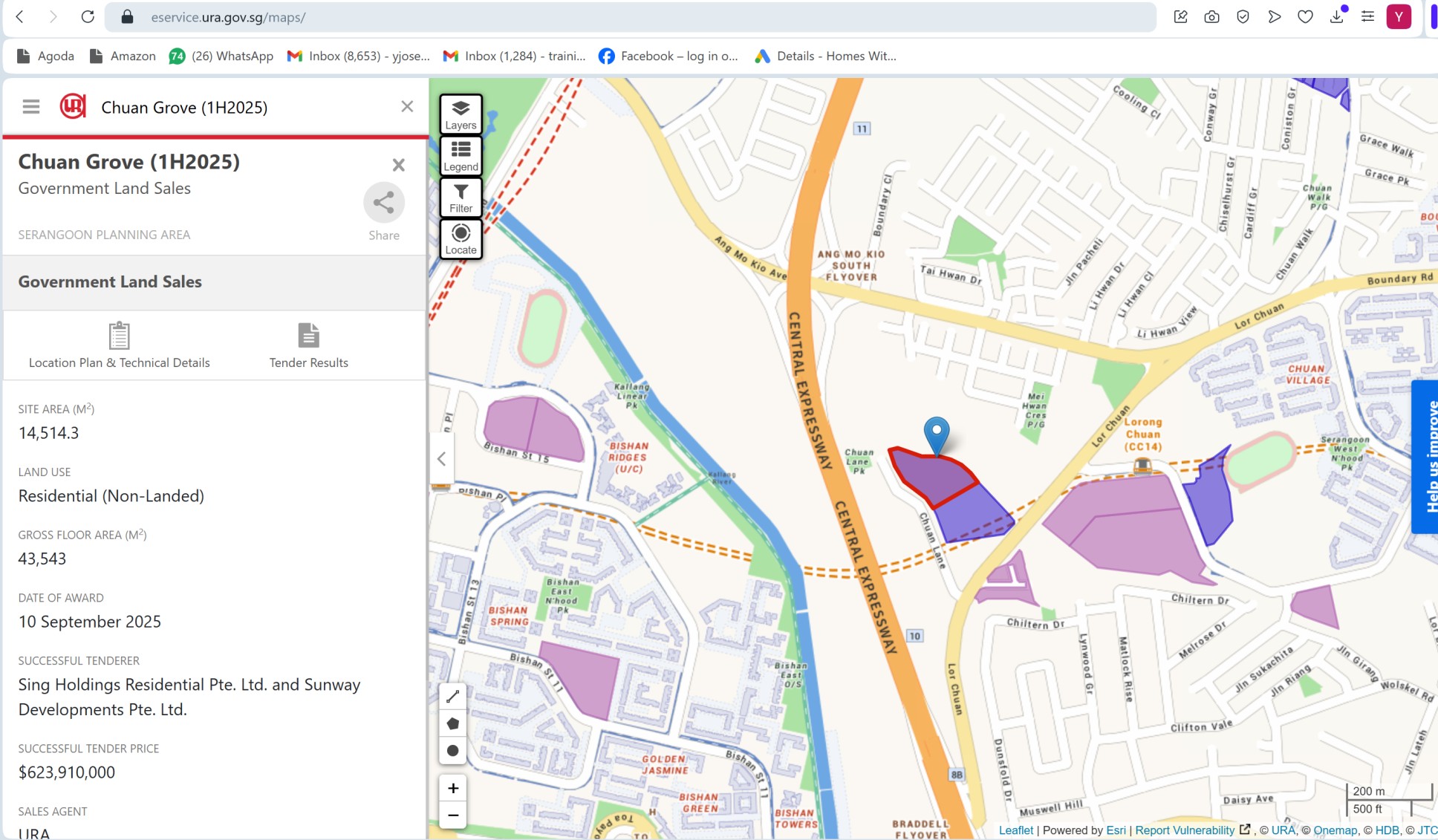Click the Esri attribution link
Viewport: 1438px width, 840px height.
pyautogui.click(x=1116, y=830)
